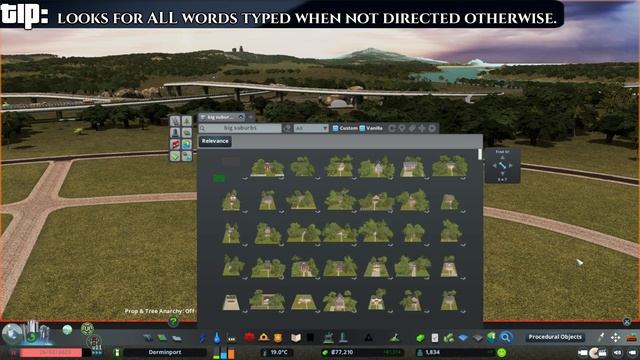640x360 pixels.
Task: Open the Roads build menu
Action: (x=148, y=338)
